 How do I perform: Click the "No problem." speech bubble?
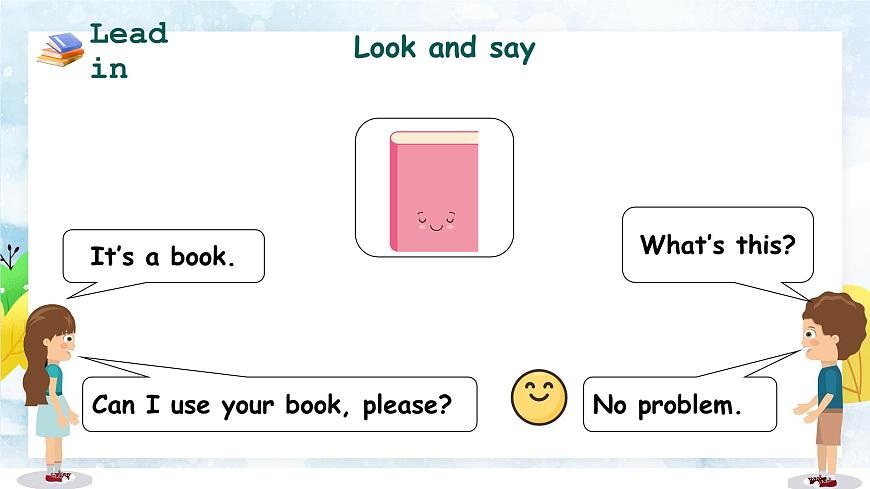680,404
